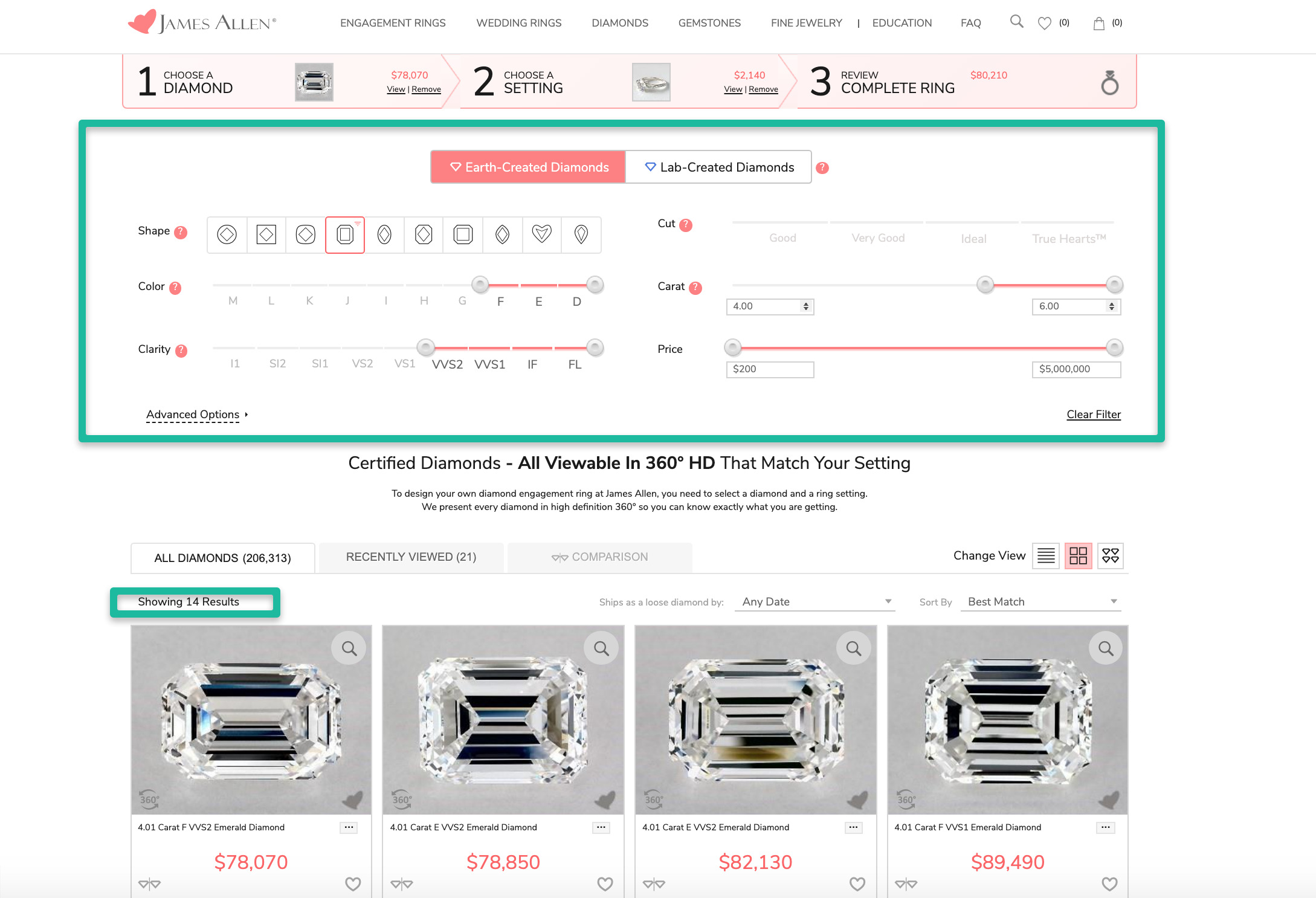Click help icon next to Clarity
Viewport: 1316px width, 898px height.
click(x=181, y=350)
